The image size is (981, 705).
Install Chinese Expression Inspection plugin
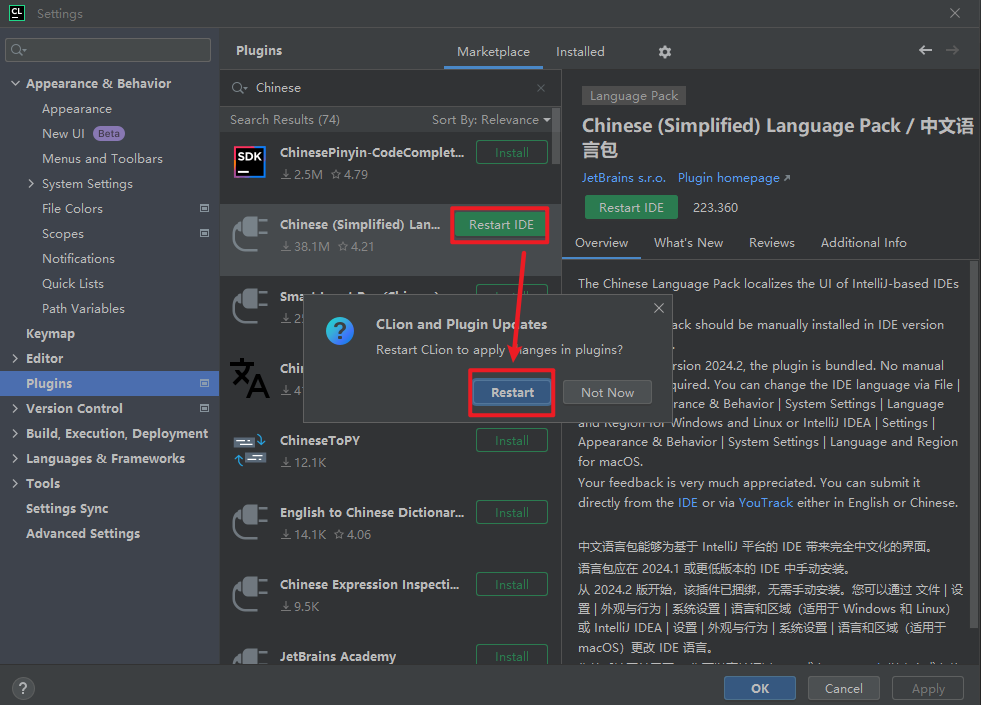[x=512, y=584]
